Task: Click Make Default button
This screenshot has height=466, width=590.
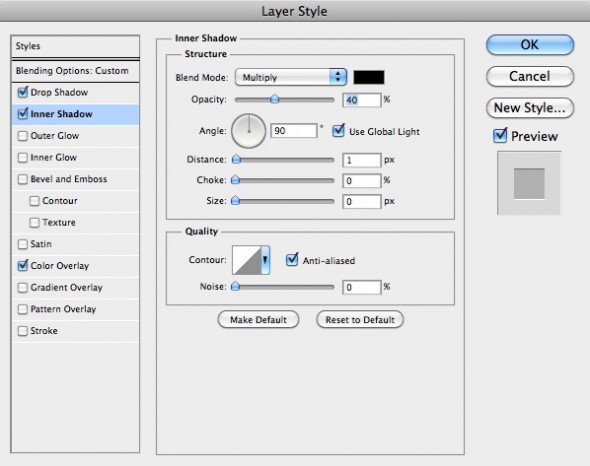Action: tap(259, 320)
